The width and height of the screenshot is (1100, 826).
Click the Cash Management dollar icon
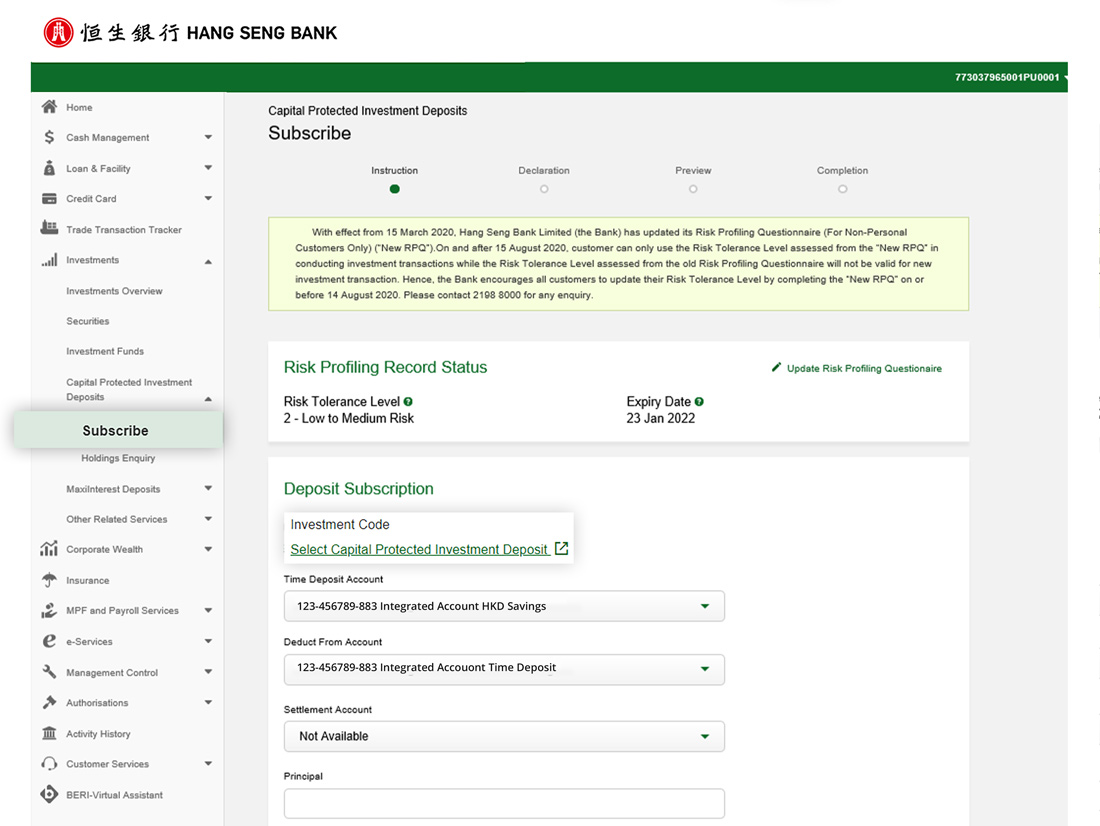click(49, 137)
